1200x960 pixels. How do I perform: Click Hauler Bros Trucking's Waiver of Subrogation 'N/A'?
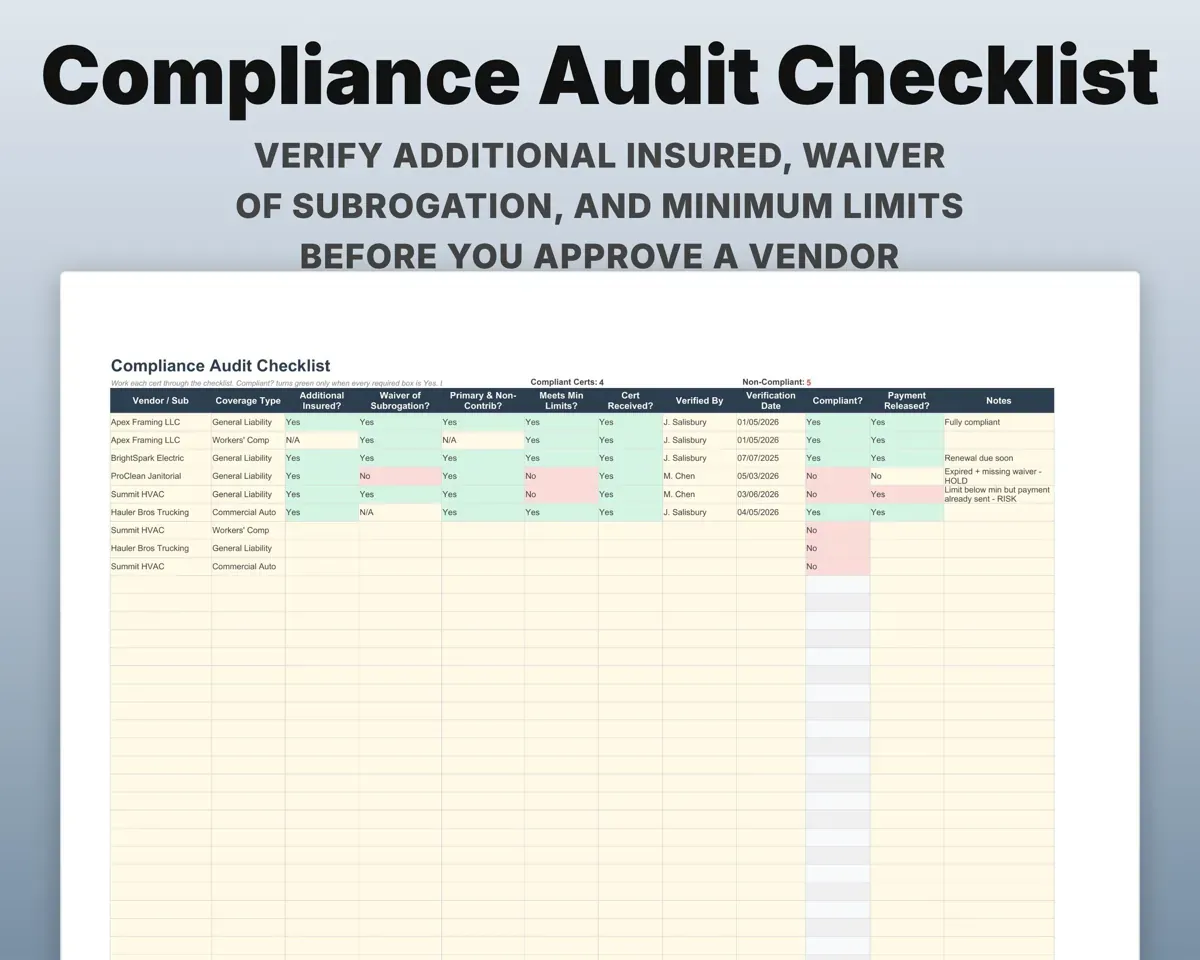click(x=400, y=512)
